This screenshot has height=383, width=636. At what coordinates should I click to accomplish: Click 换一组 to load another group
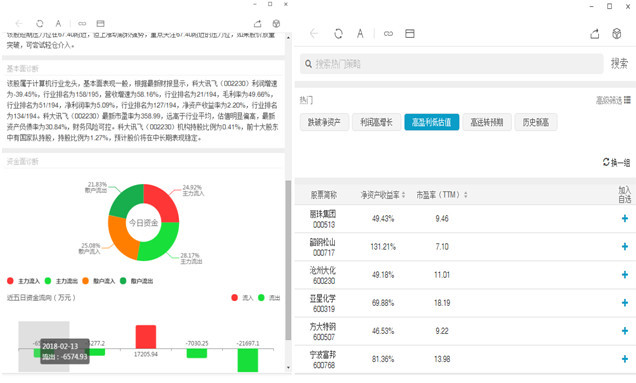(617, 162)
